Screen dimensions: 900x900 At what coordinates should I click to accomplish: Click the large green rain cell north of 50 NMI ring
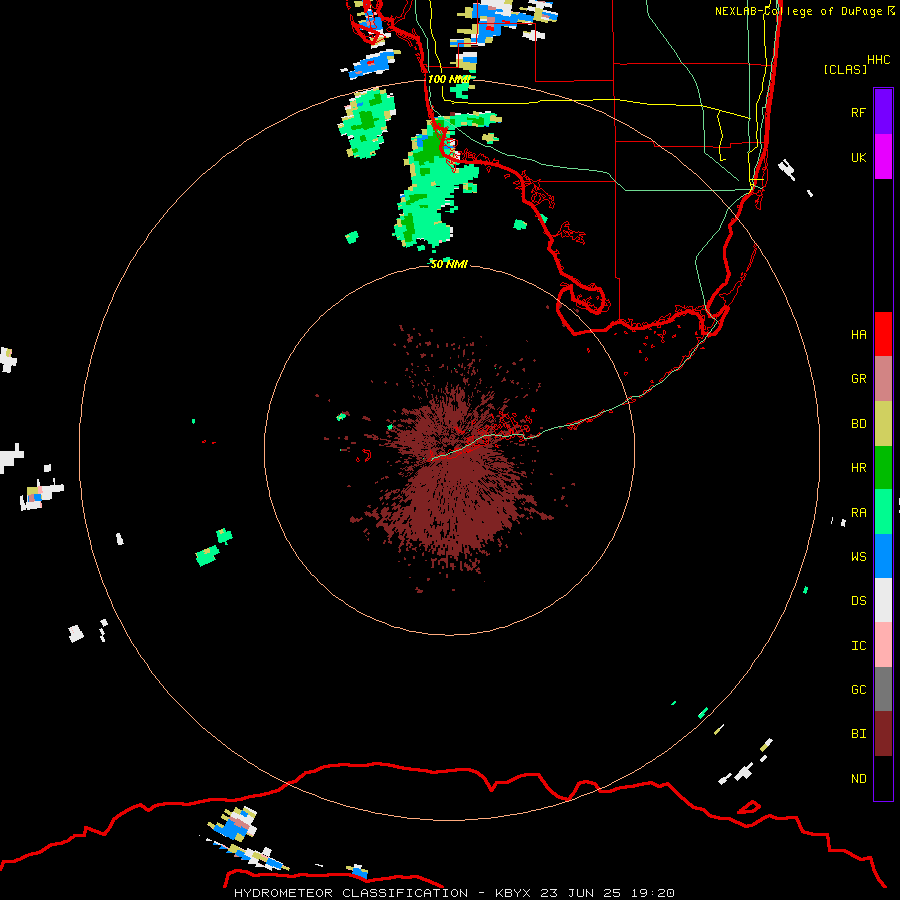click(x=436, y=184)
